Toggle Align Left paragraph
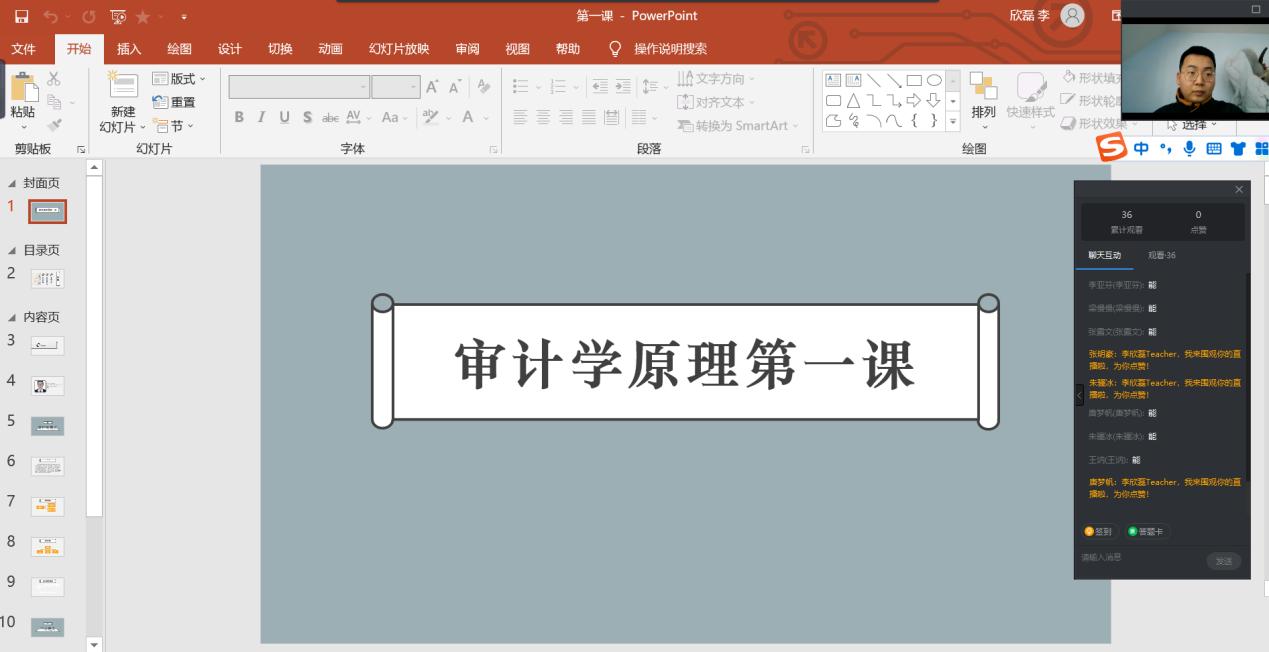The image size is (1269, 652). [520, 117]
